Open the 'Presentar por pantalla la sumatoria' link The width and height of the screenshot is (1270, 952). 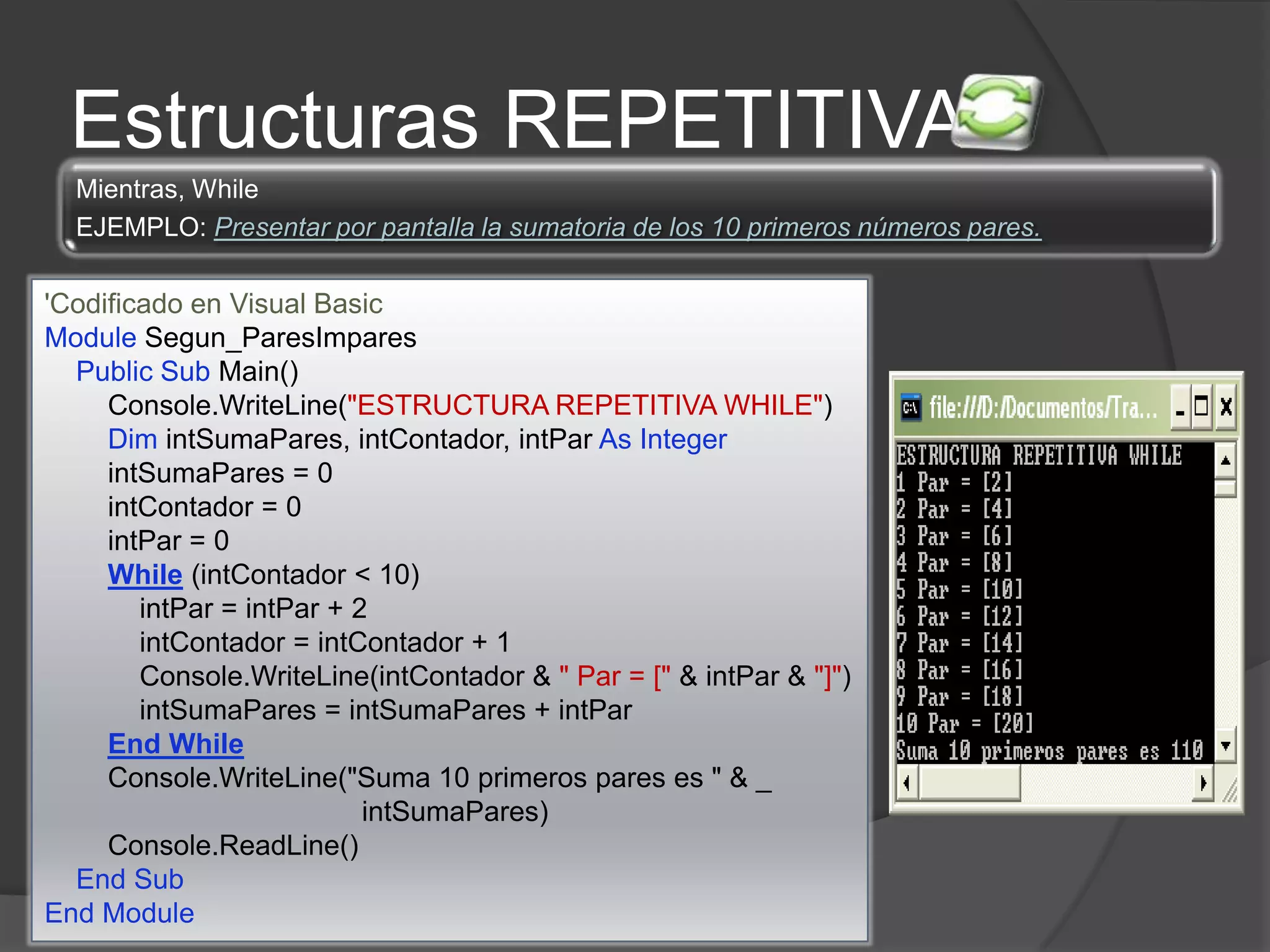pyautogui.click(x=628, y=227)
